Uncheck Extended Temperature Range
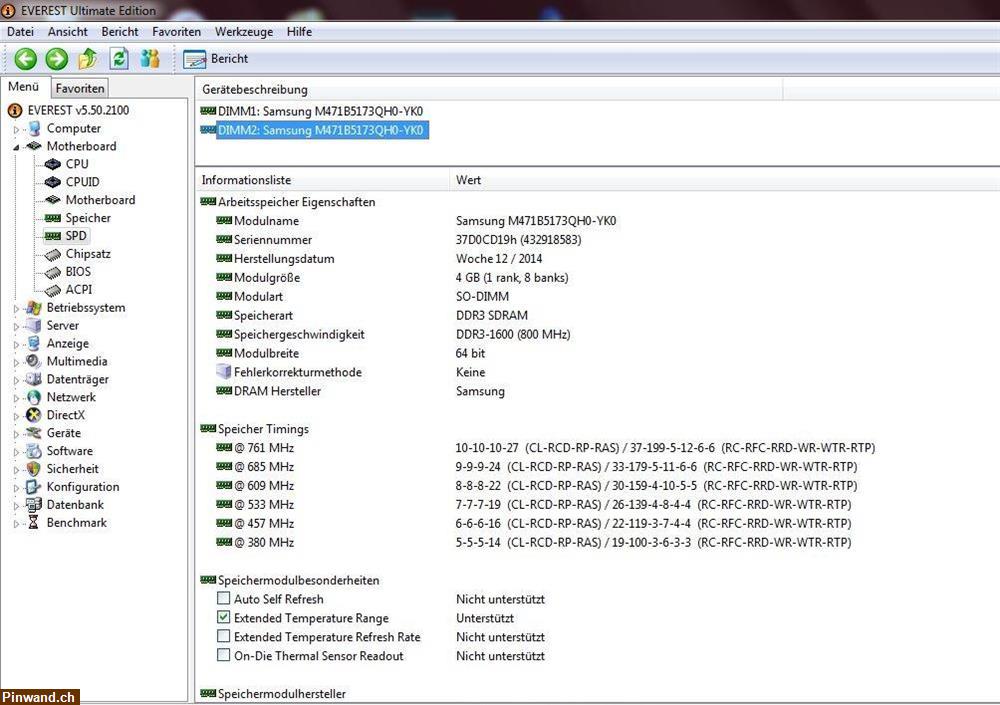Image resolution: width=1000 pixels, height=705 pixels. [x=224, y=618]
